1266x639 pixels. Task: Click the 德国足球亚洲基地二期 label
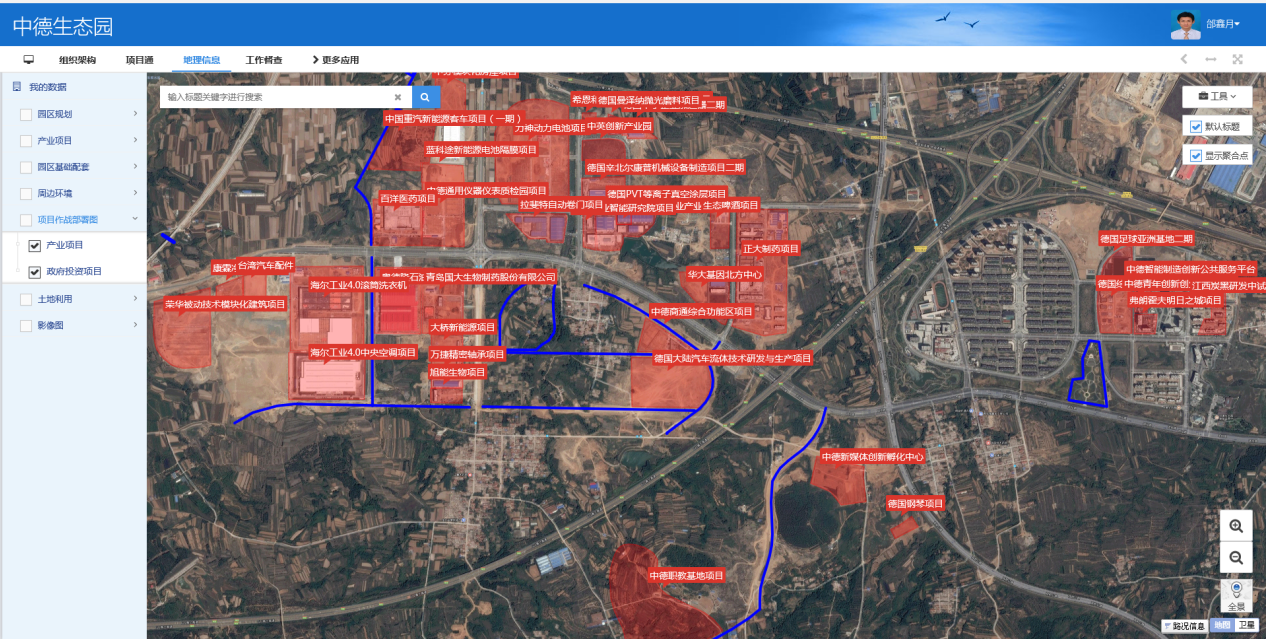coord(1146,239)
